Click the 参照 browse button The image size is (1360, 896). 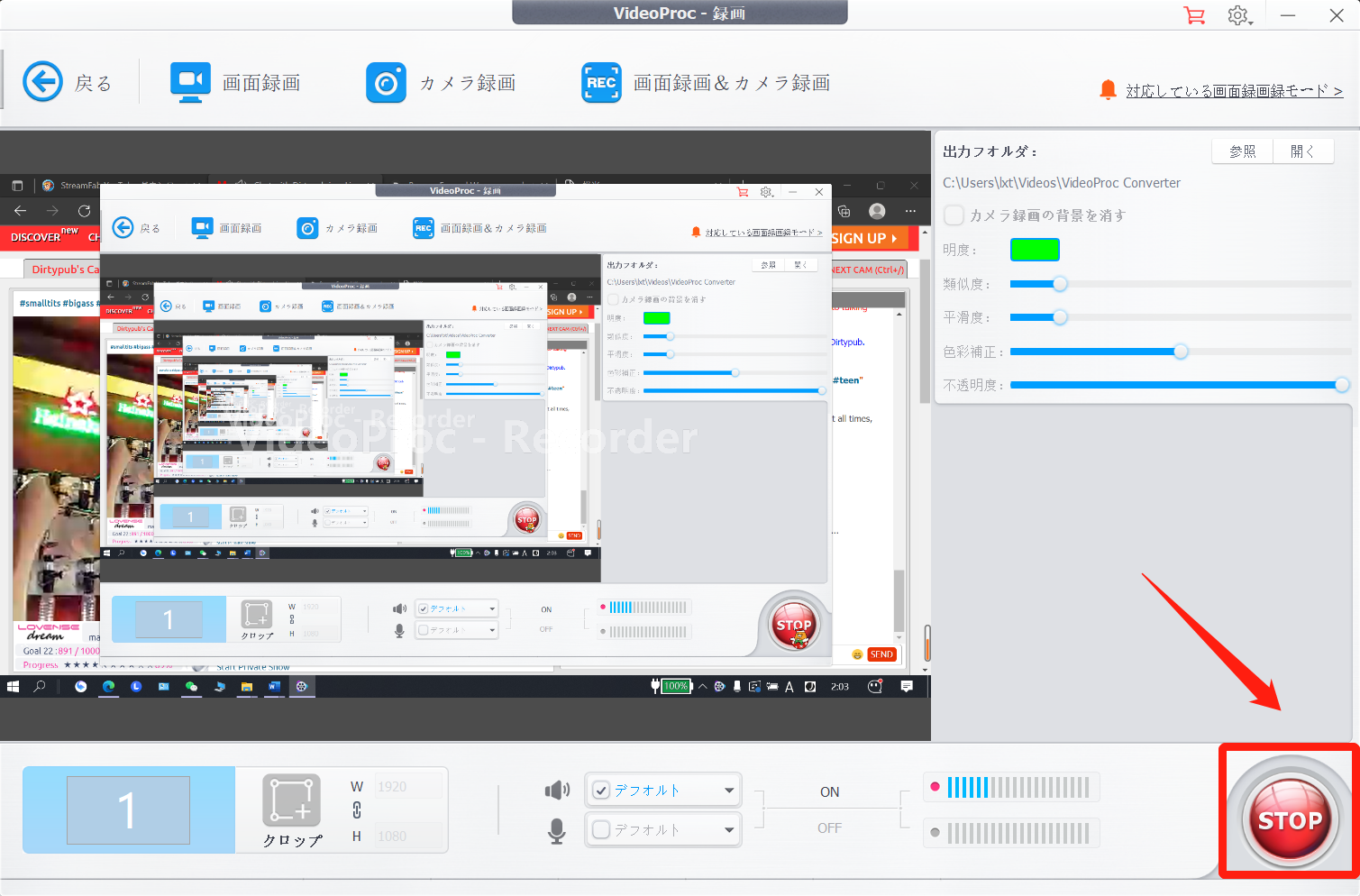pos(1243,151)
